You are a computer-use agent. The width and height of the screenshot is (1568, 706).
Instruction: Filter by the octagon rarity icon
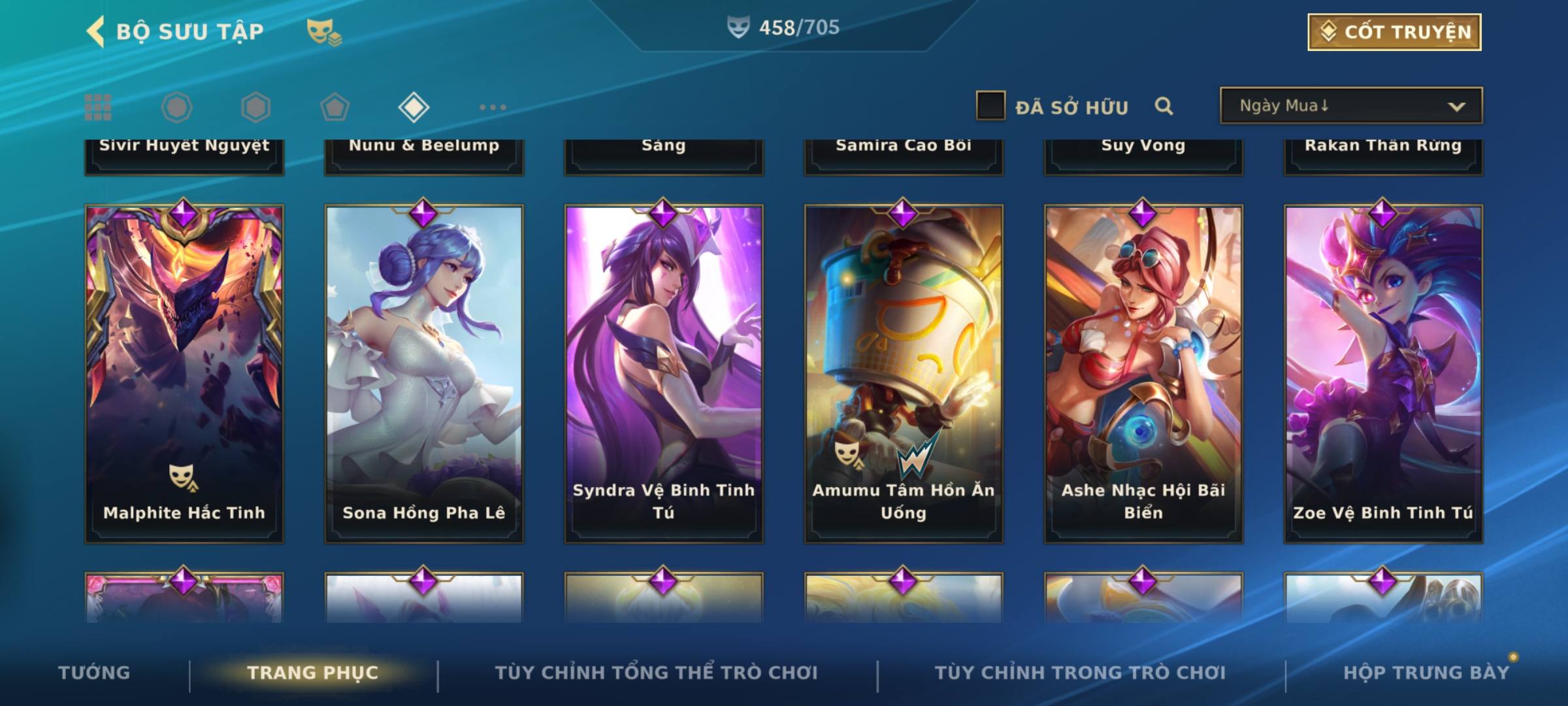(176, 107)
